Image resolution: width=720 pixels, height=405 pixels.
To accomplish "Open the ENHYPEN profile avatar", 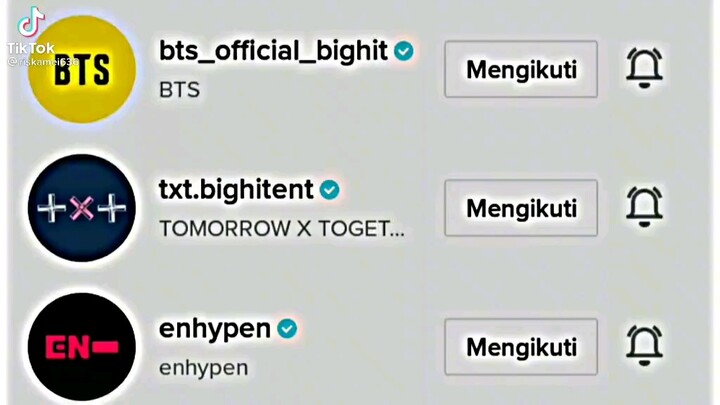I will coord(82,347).
